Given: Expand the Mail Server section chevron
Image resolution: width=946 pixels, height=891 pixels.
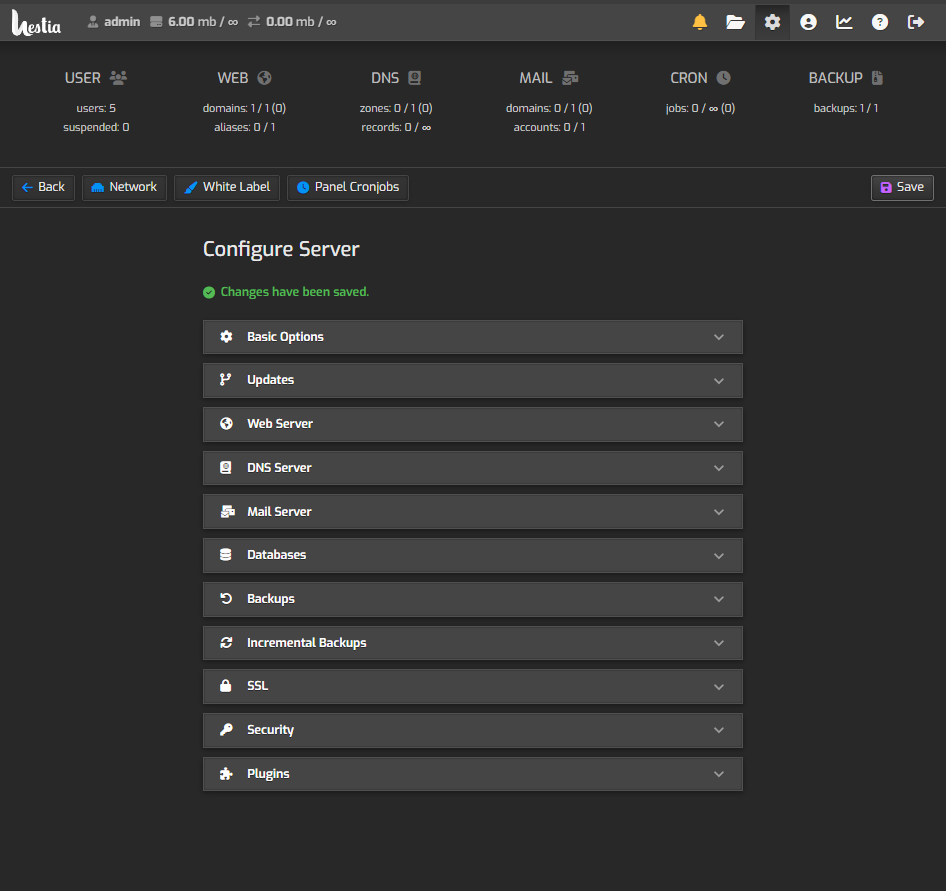Looking at the screenshot, I should click(719, 512).
